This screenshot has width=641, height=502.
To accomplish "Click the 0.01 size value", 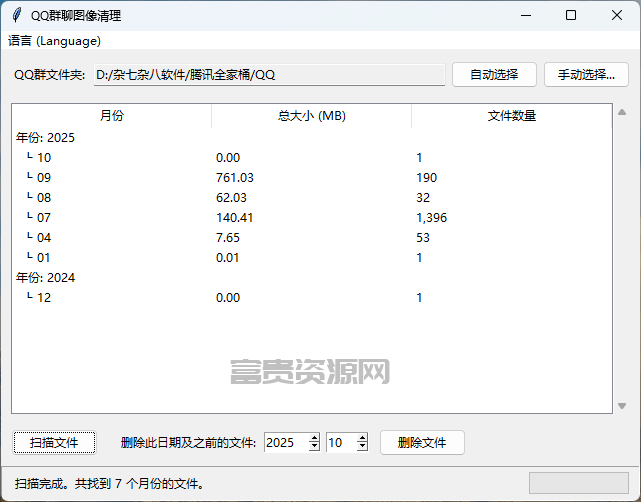I will point(227,258).
